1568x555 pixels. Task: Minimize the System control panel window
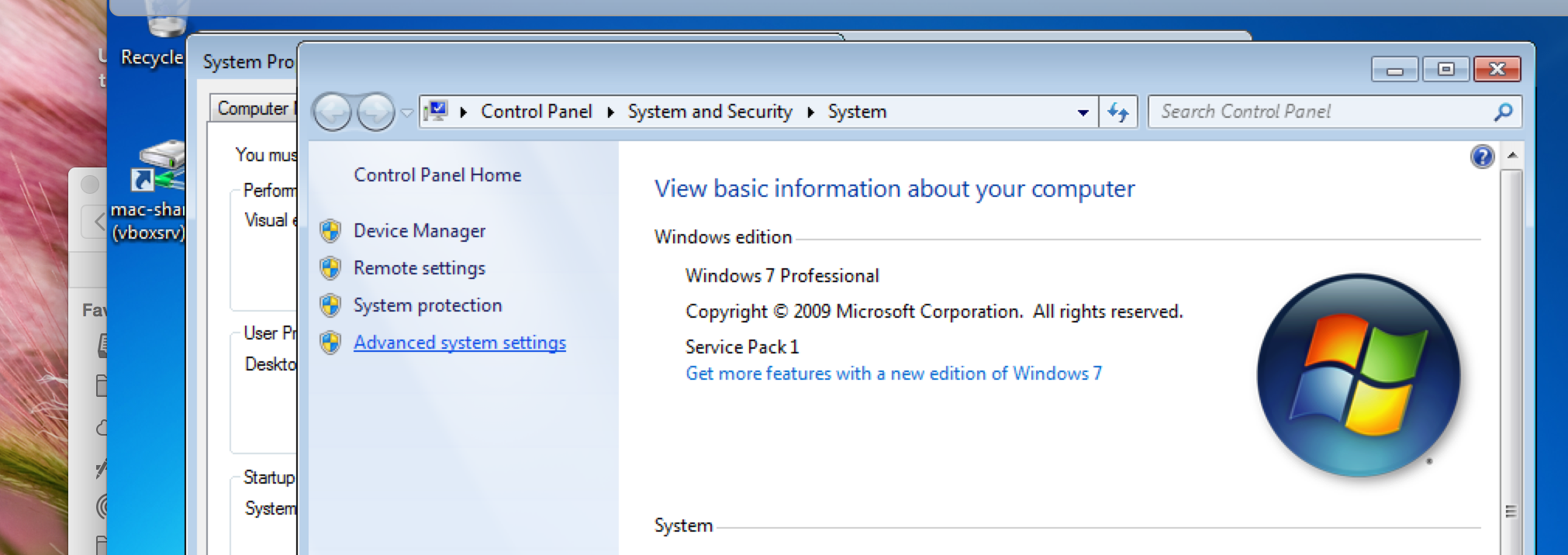point(1395,70)
